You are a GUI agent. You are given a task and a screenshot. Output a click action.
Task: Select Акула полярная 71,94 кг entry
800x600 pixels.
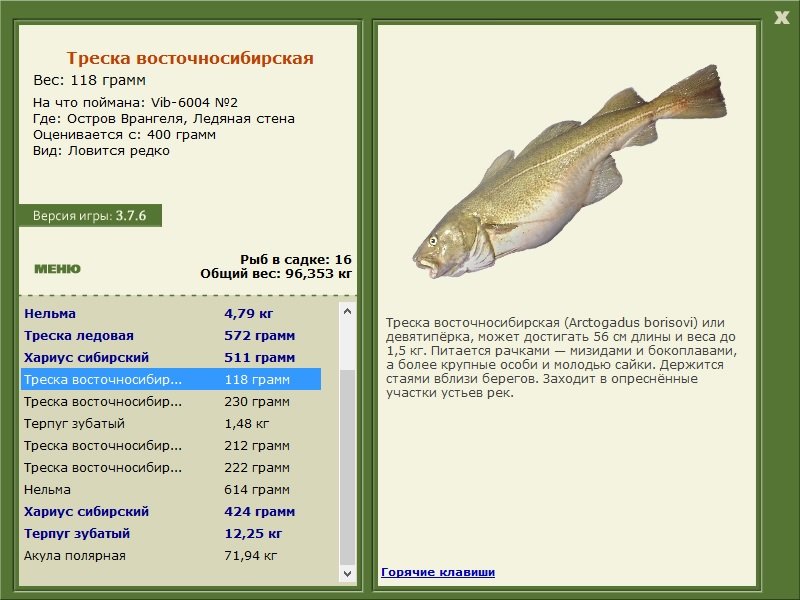(x=170, y=555)
